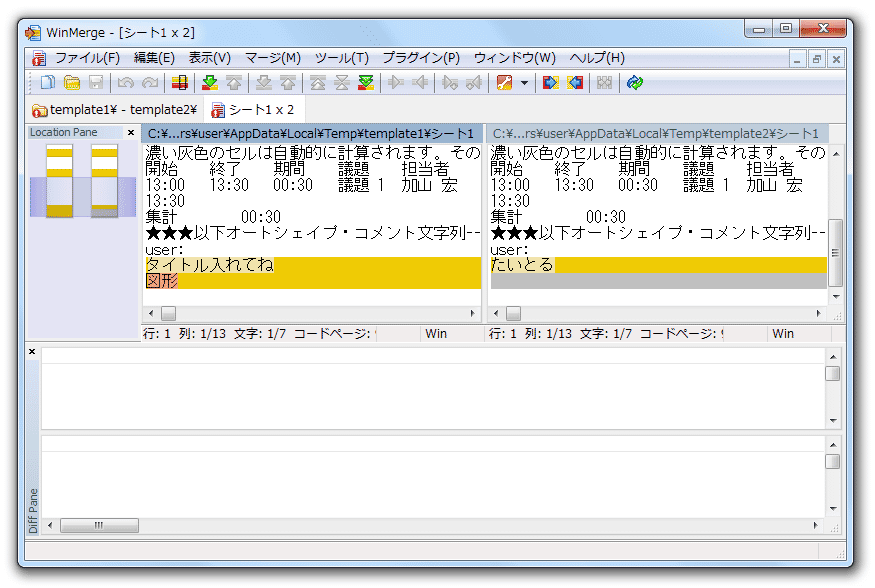Switch to シート1 x 2 tab
This screenshot has width=875, height=588.
coord(253,110)
